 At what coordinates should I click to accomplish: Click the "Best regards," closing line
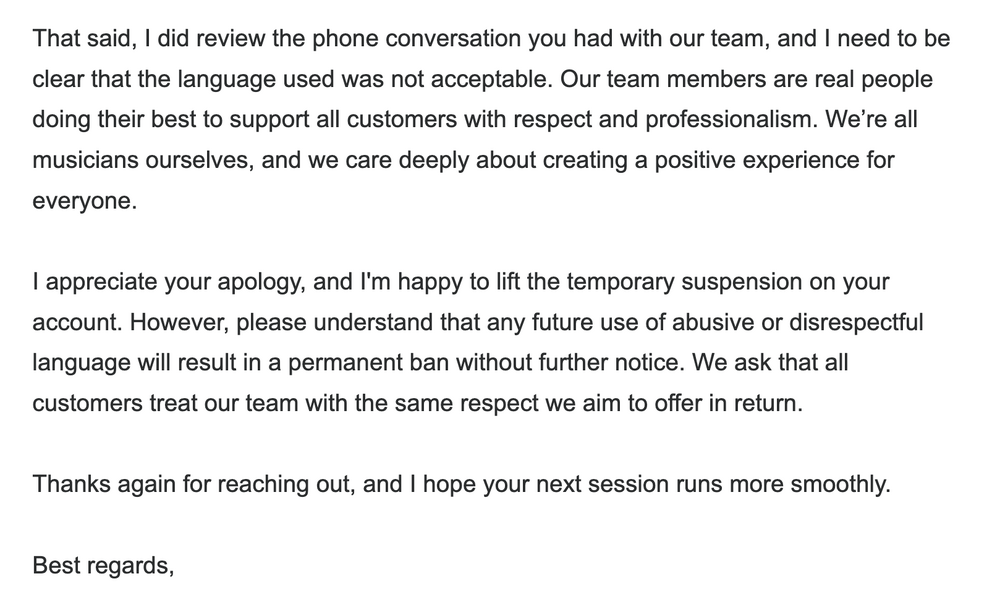tap(103, 566)
